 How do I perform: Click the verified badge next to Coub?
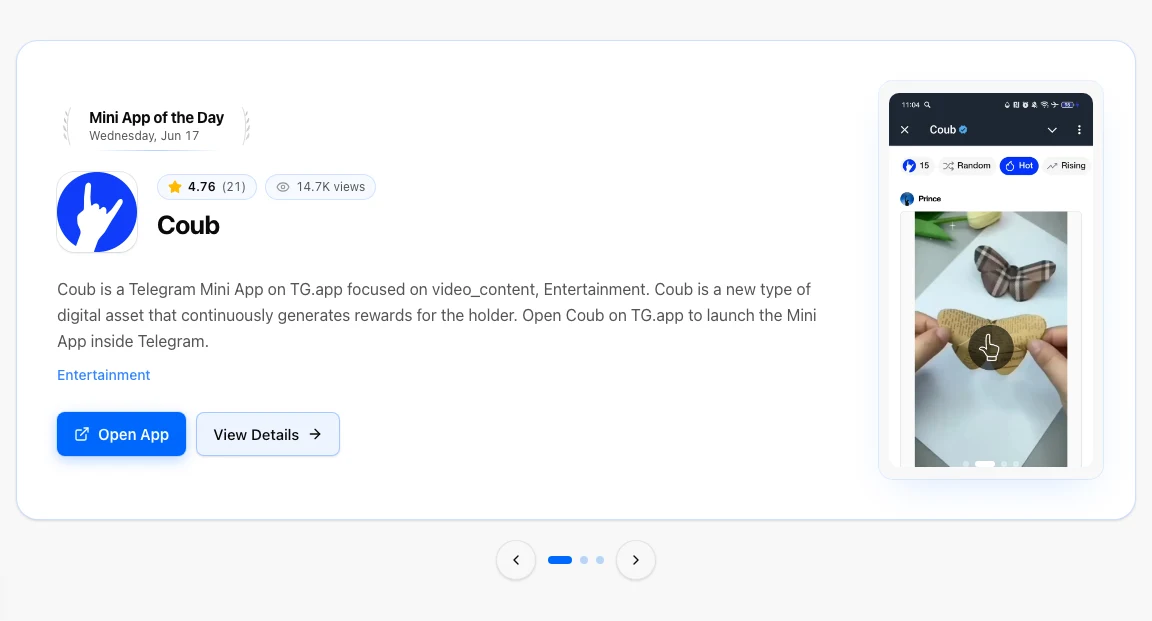(x=963, y=130)
